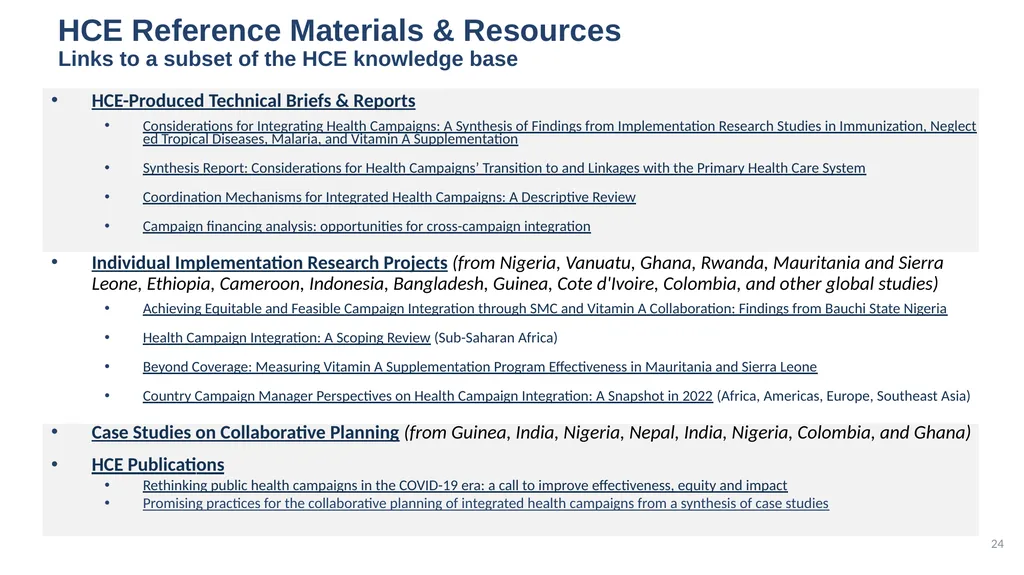Open Bauchi State Nigeria SMC findings link
The width and height of the screenshot is (1024, 575).
point(545,308)
